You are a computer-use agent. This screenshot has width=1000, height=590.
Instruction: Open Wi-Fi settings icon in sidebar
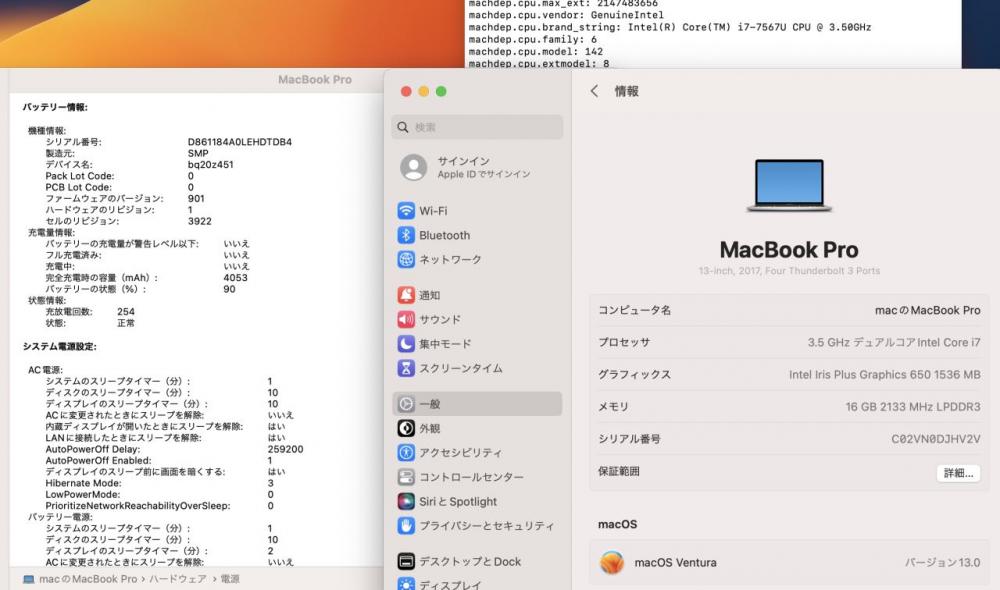click(x=406, y=210)
